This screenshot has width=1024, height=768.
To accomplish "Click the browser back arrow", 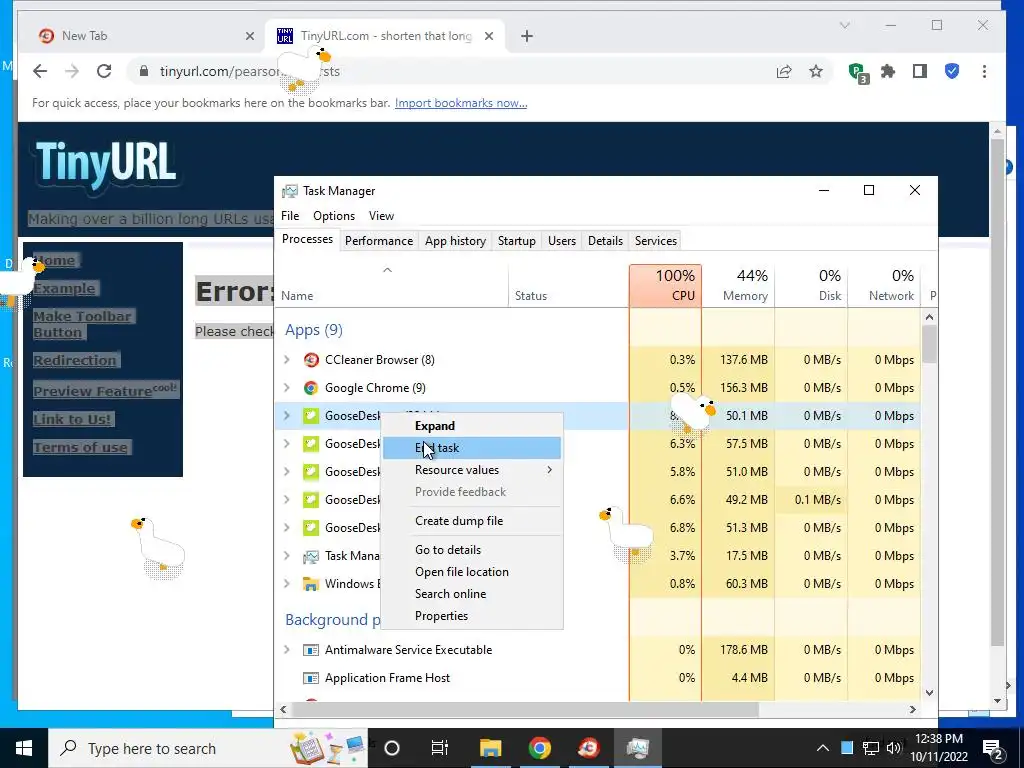I will click(40, 71).
